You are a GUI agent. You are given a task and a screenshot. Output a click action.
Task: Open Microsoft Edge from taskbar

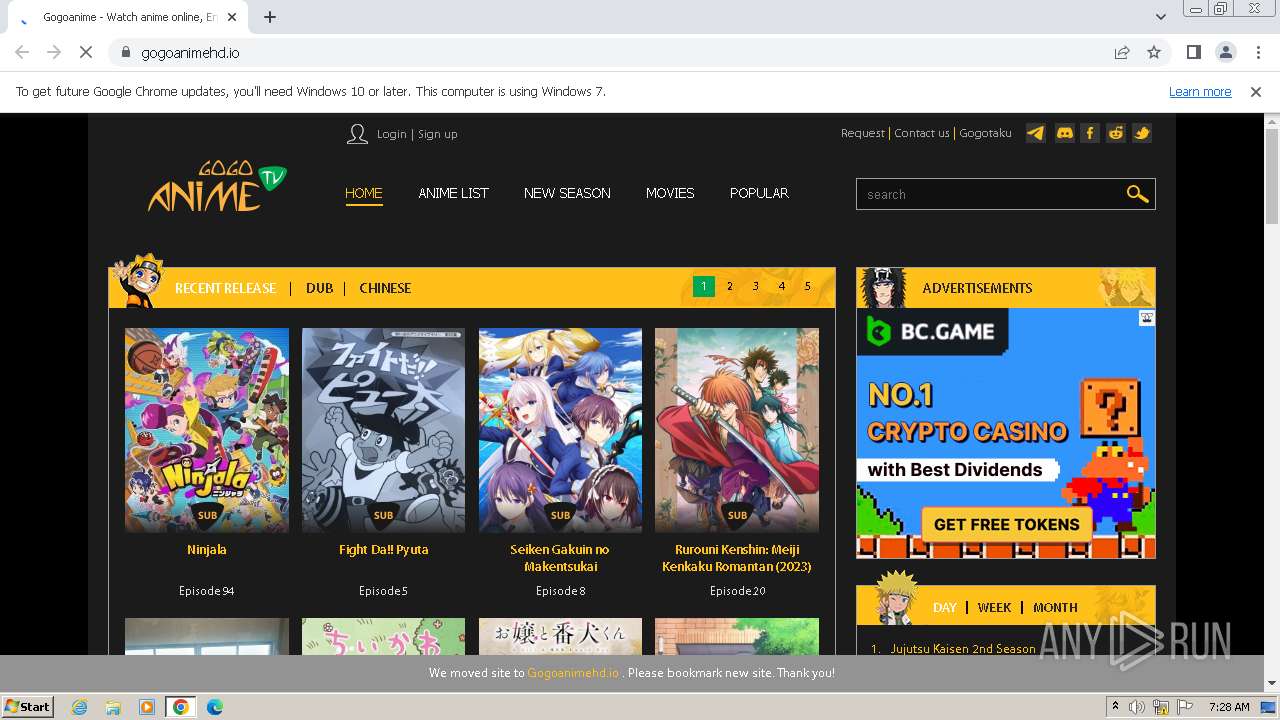(215, 707)
